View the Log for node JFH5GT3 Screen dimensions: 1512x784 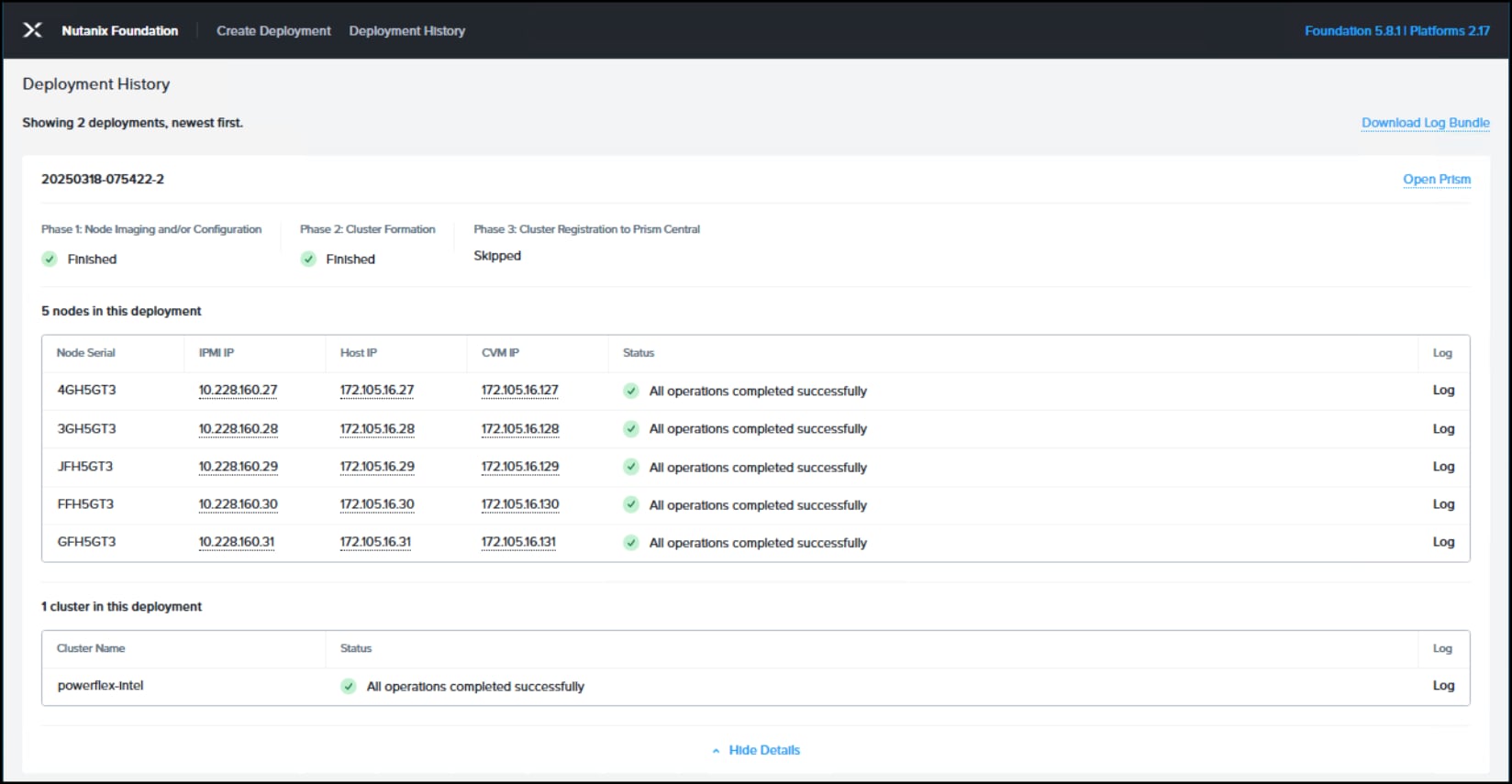tap(1444, 466)
